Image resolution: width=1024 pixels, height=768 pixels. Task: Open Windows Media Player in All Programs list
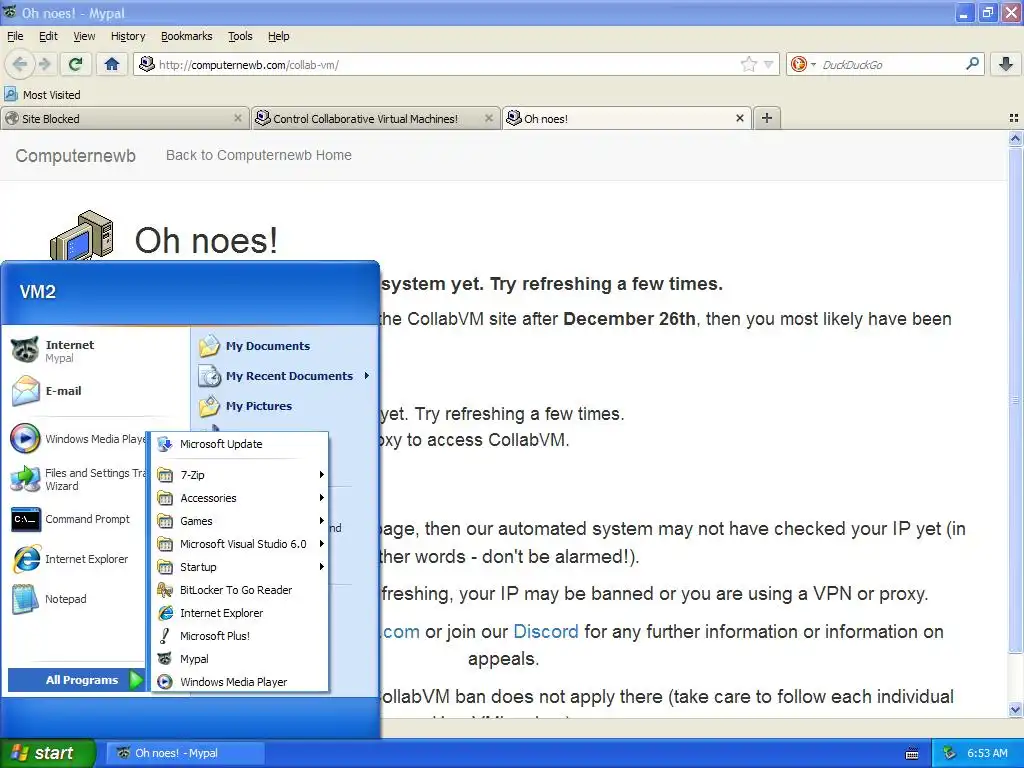tap(240, 682)
